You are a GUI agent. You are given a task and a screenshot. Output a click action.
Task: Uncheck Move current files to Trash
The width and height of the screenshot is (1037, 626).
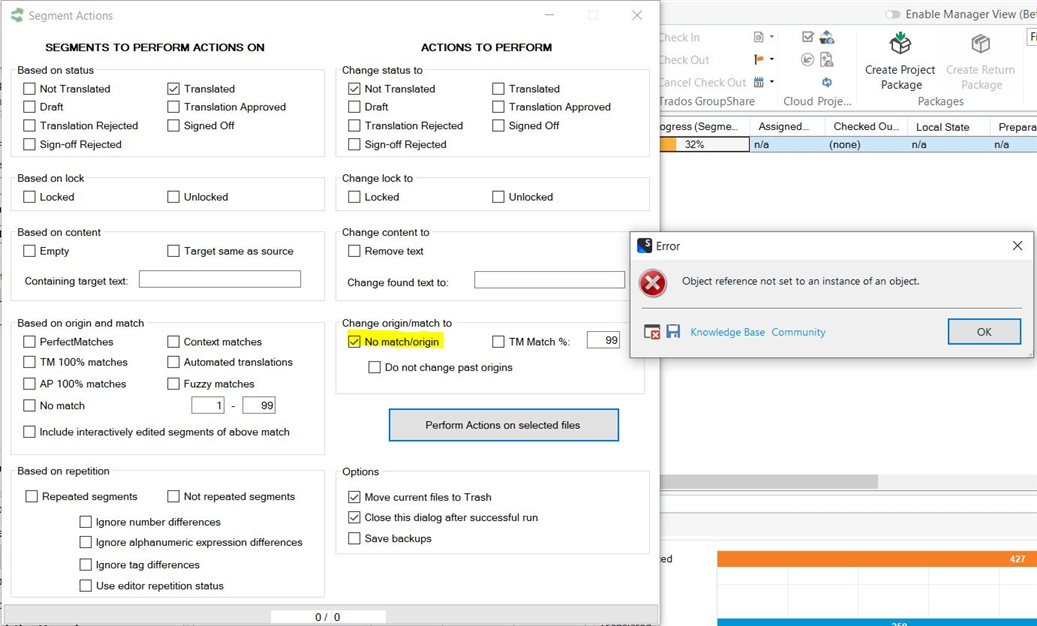355,496
